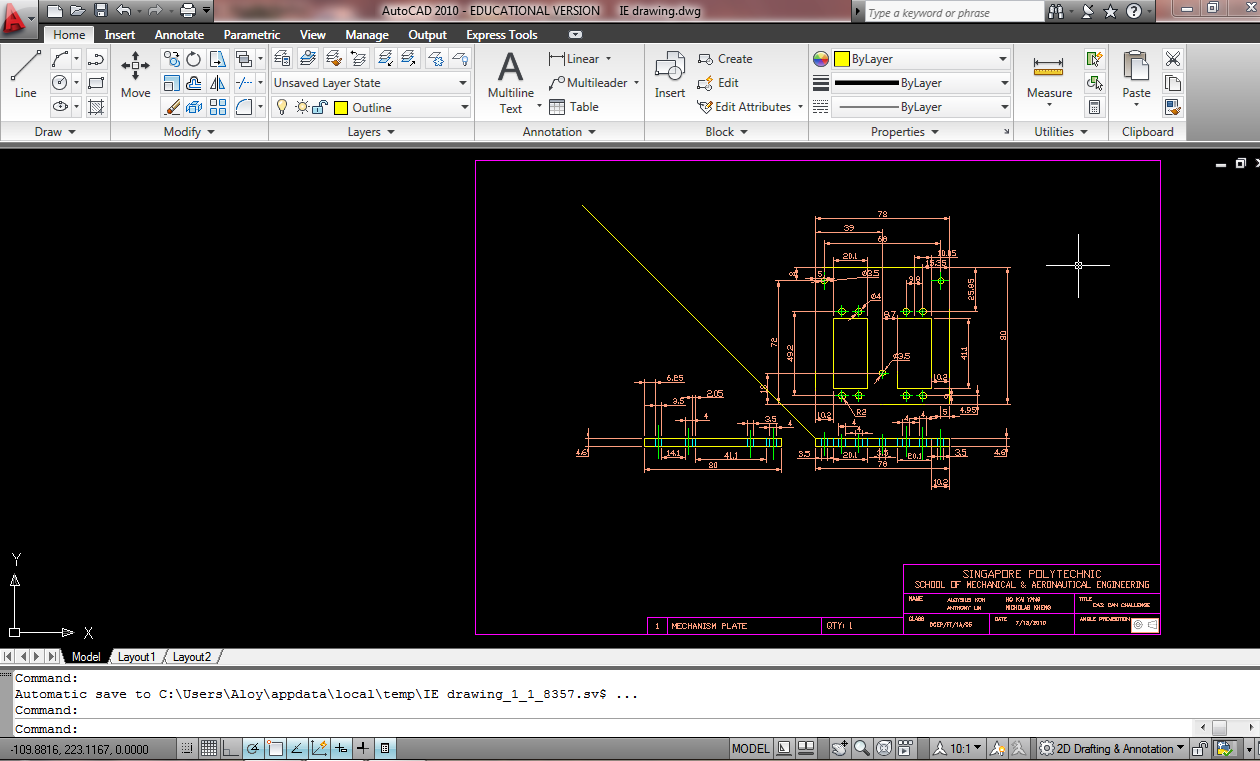Screen dimensions: 1260x761
Task: Switch to the Layout1 tab
Action: point(137,656)
